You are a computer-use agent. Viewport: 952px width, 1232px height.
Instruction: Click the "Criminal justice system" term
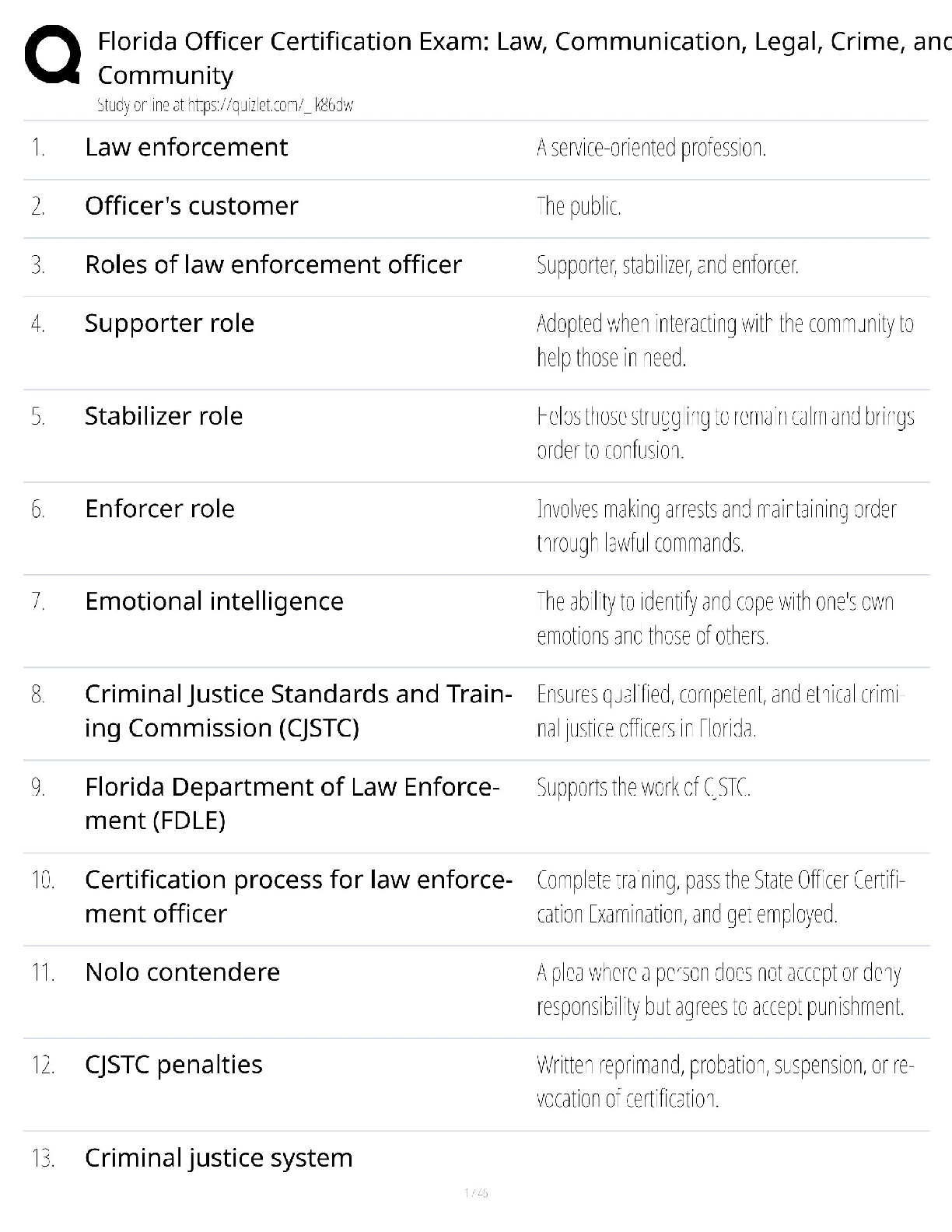(219, 1158)
